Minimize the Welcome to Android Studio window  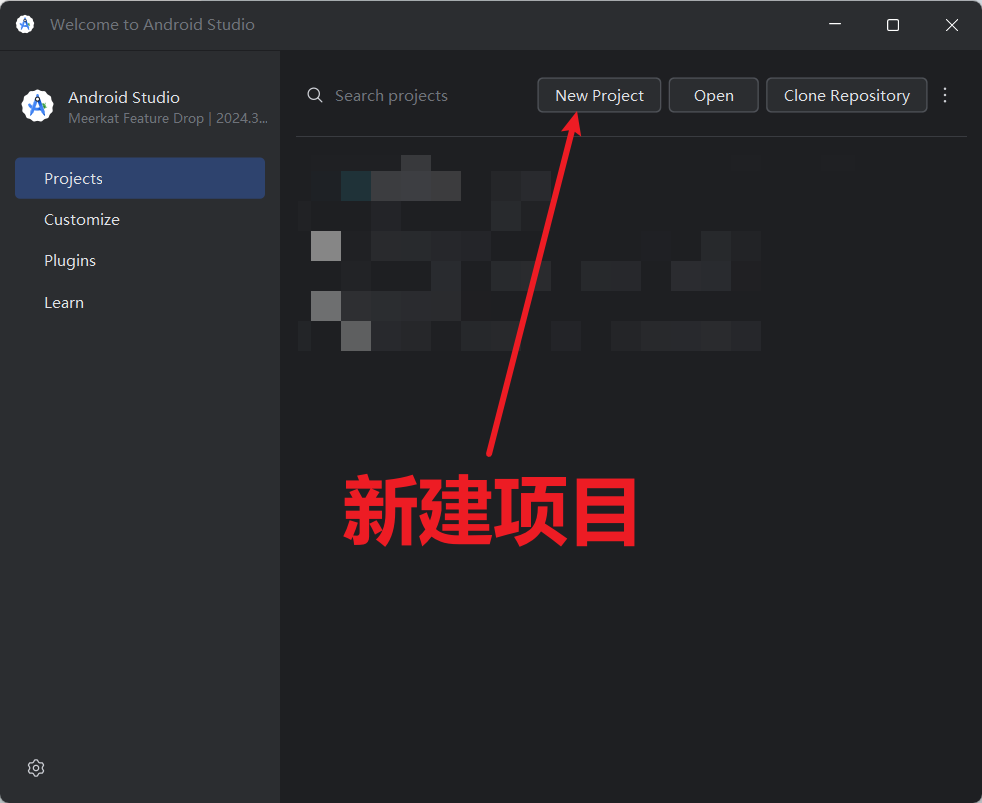pyautogui.click(x=835, y=24)
